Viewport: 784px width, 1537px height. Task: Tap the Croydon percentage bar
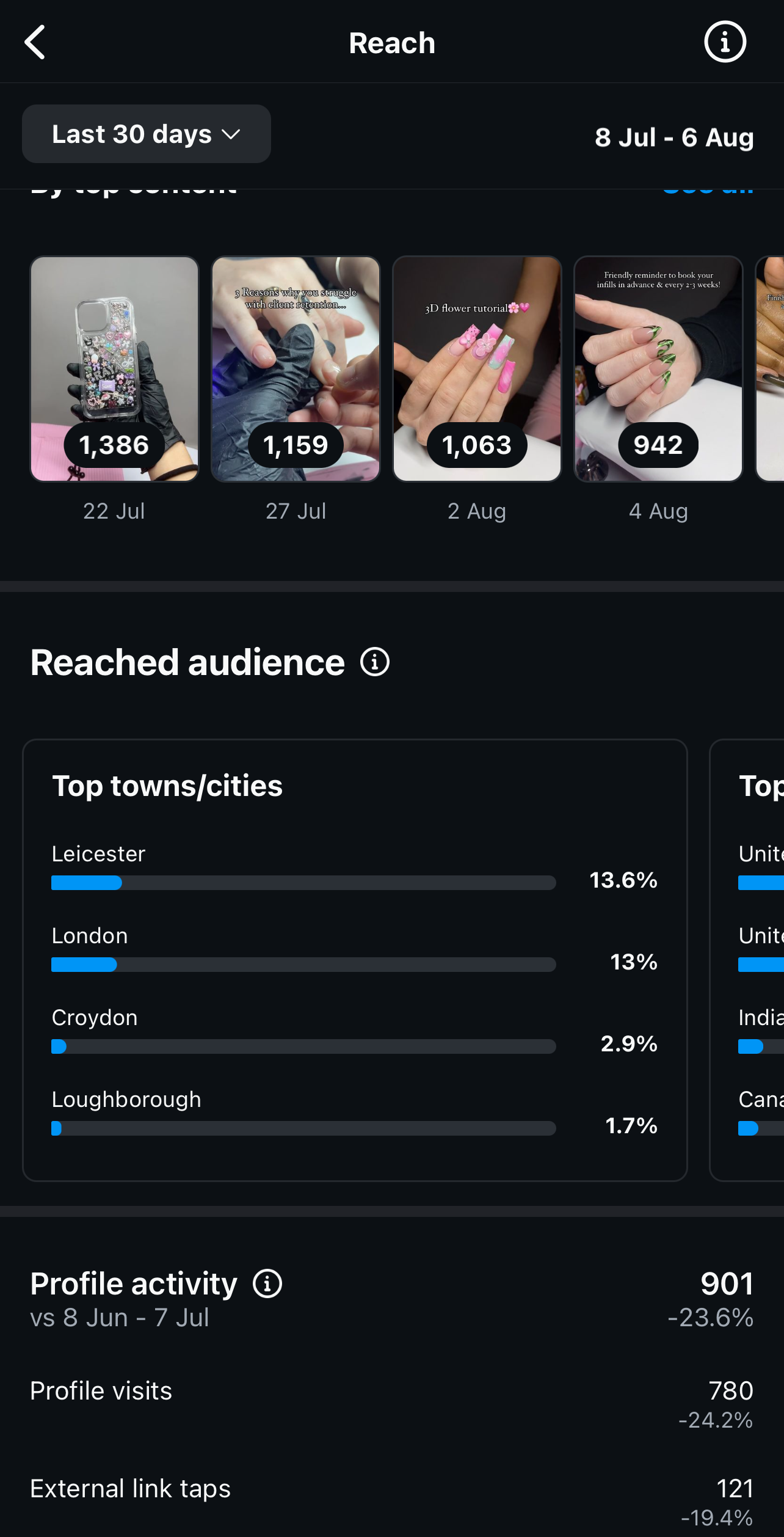(x=303, y=1046)
